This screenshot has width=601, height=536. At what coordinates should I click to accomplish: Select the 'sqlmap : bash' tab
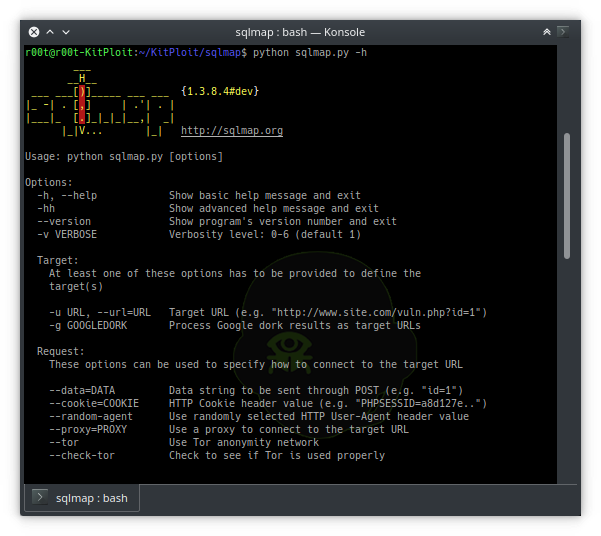(82, 498)
